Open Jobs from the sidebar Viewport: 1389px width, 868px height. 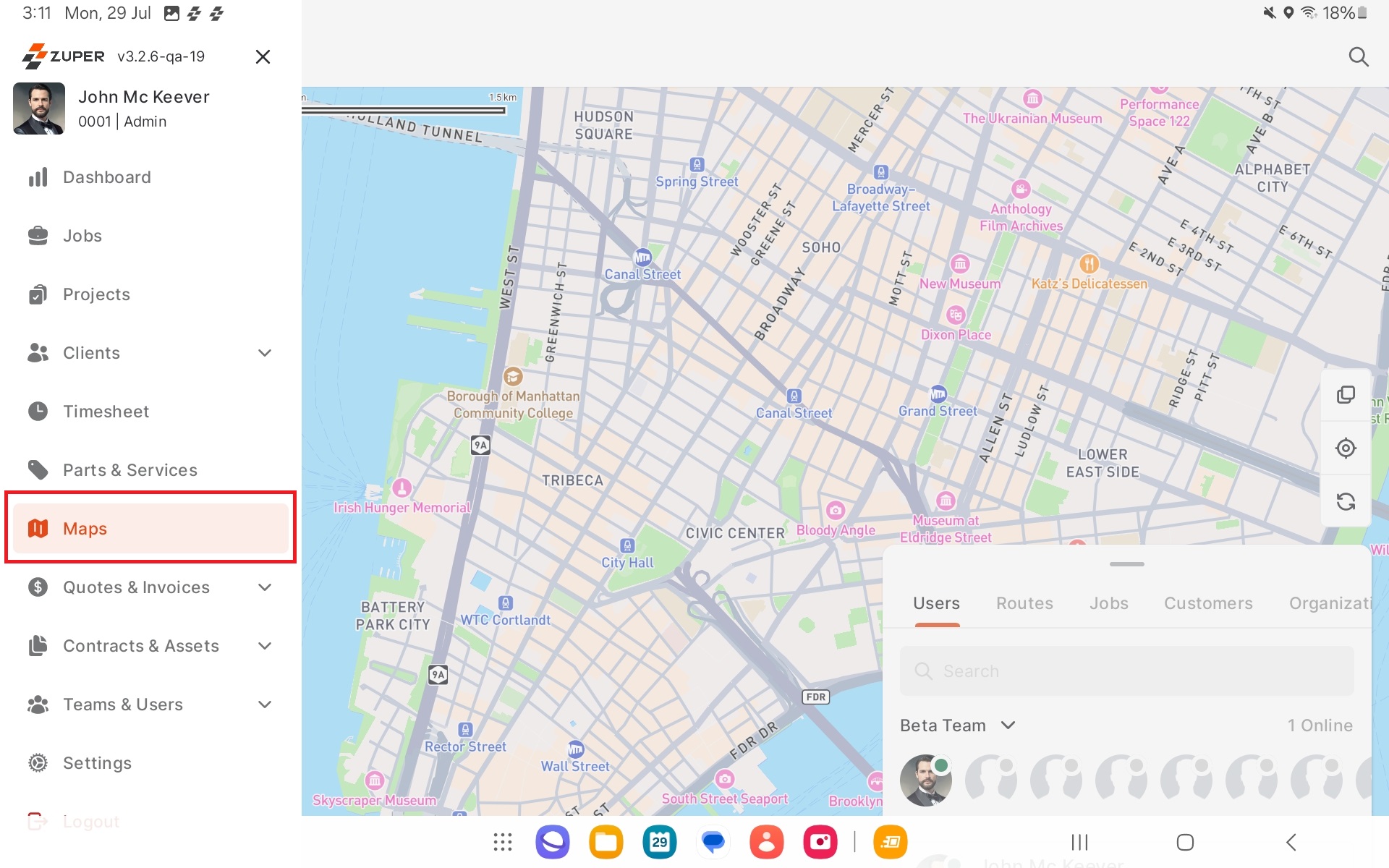82,236
